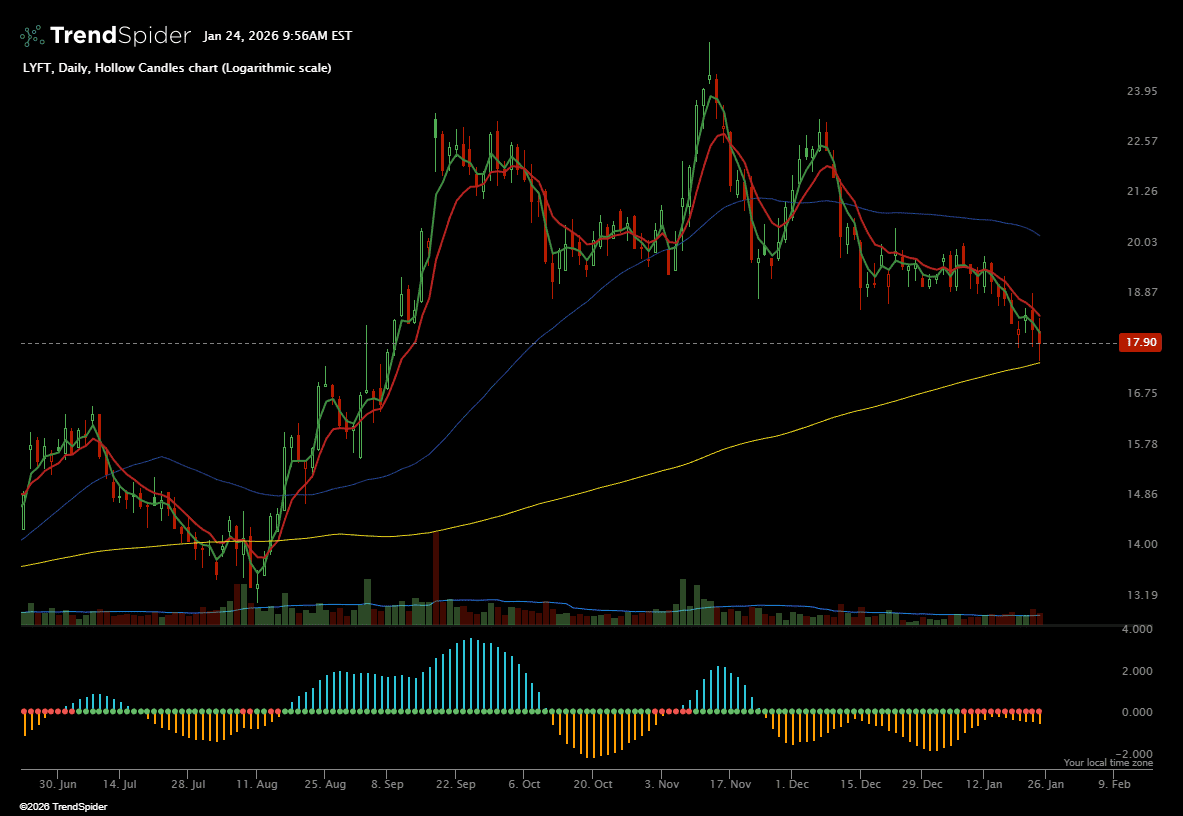
Task: Click the red 17.90 current price tag
Action: pos(1140,342)
